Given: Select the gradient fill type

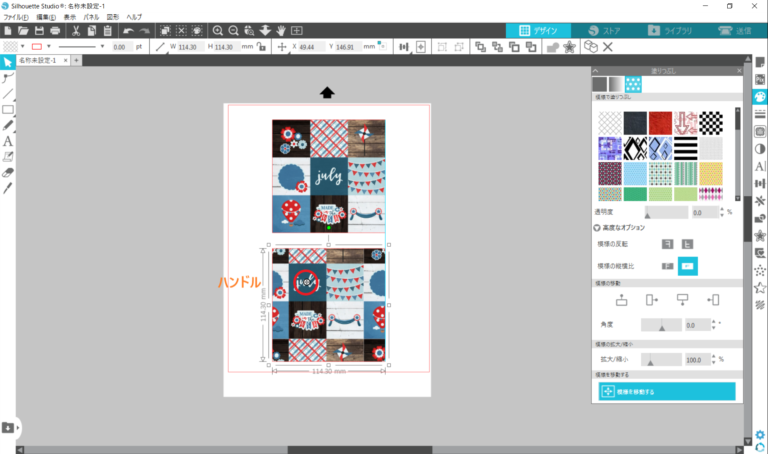Looking at the screenshot, I should (x=616, y=84).
